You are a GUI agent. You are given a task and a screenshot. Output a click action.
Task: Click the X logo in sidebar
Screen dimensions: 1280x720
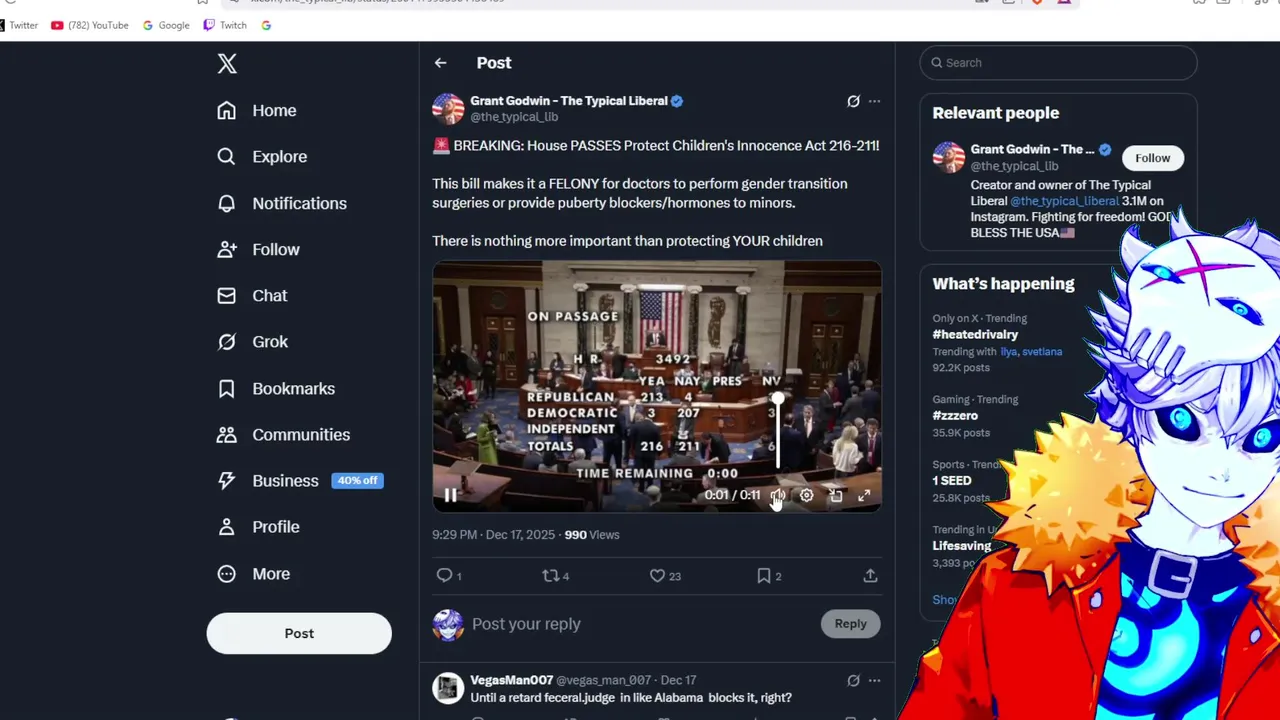[227, 64]
